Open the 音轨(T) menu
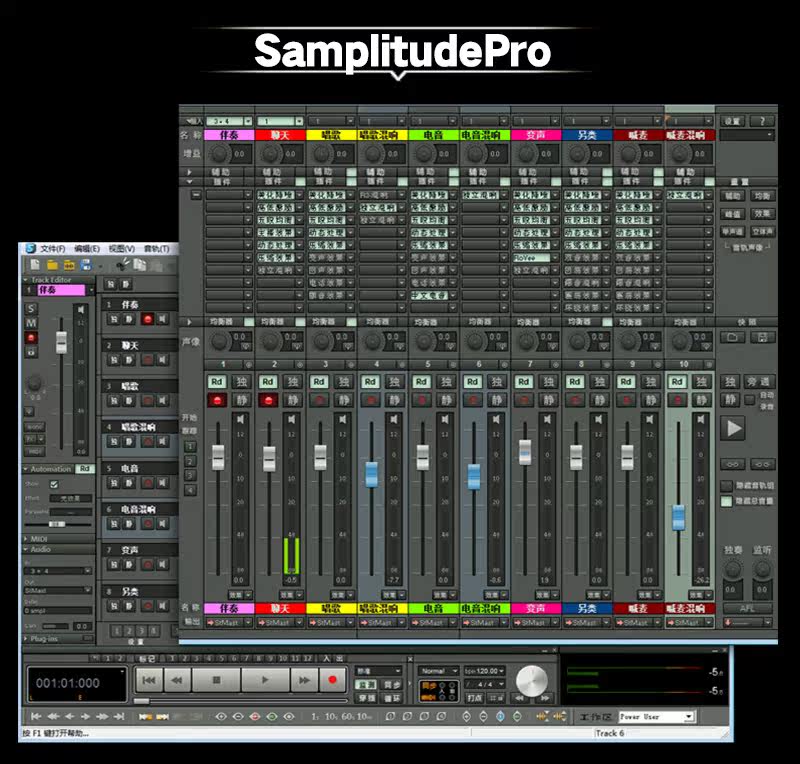This screenshot has width=800, height=764. click(157, 249)
